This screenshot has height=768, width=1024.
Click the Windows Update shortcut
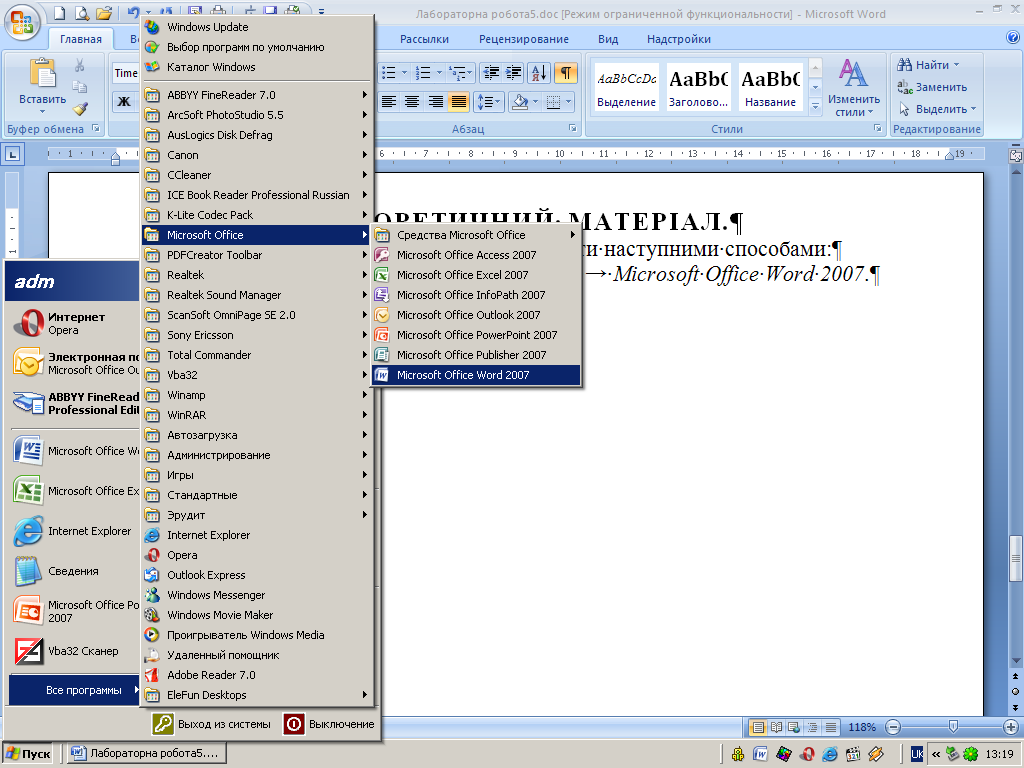click(x=257, y=27)
